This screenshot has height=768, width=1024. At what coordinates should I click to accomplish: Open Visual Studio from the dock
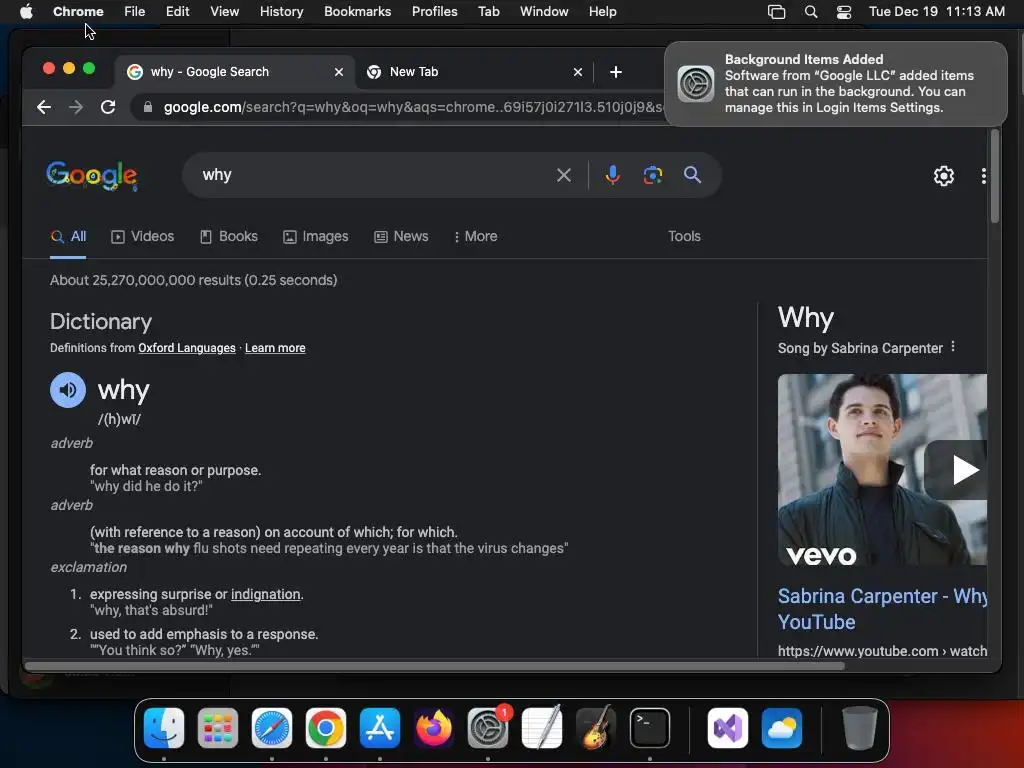[x=728, y=728]
